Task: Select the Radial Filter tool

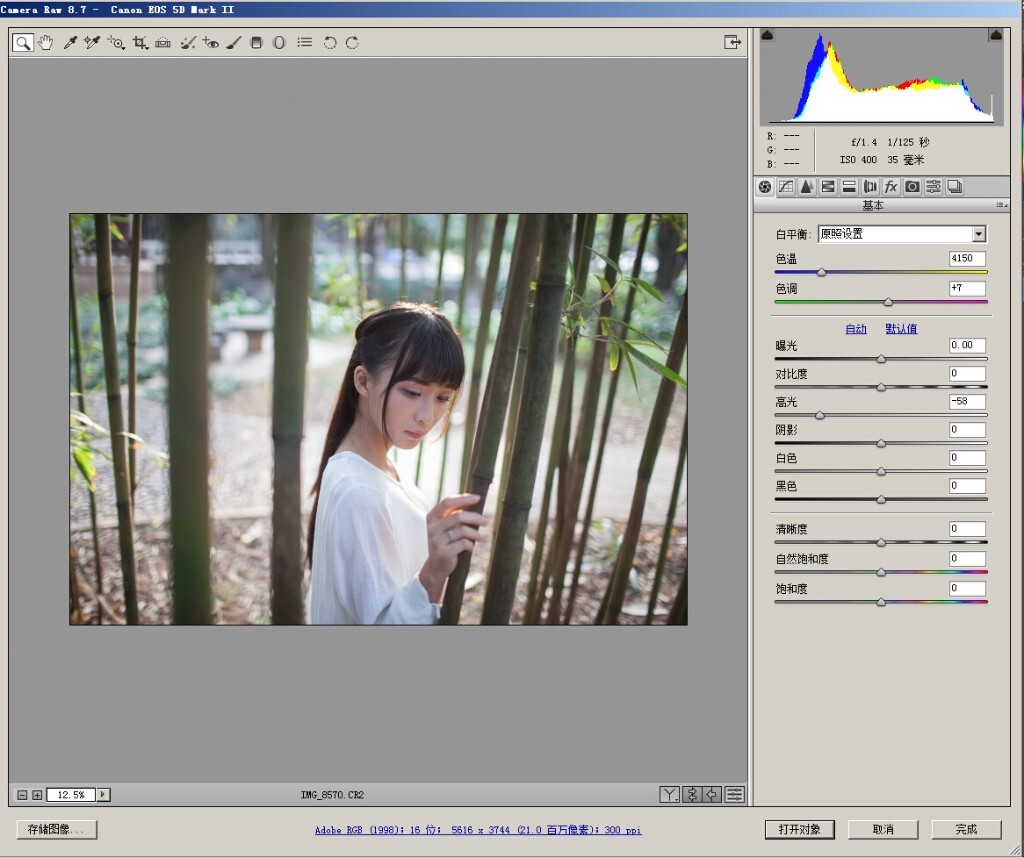Action: 279,43
